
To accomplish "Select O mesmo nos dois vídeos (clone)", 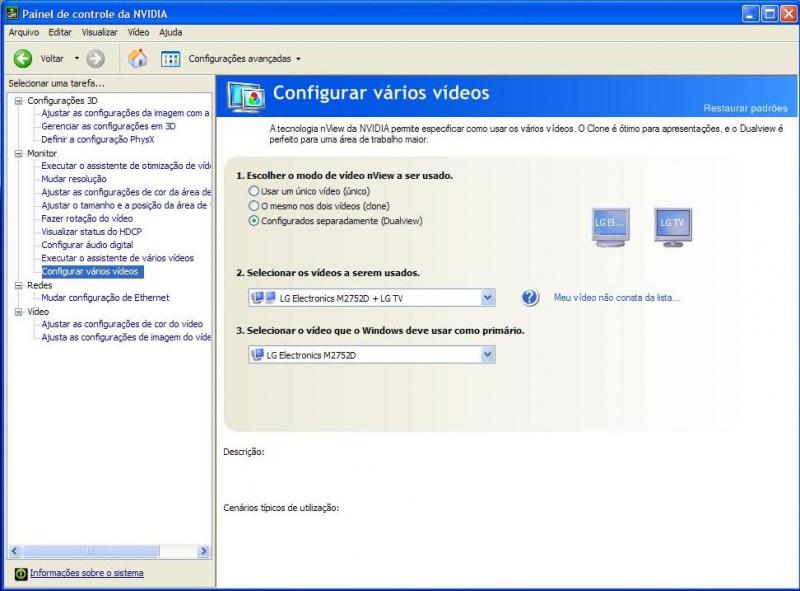I will (x=254, y=206).
